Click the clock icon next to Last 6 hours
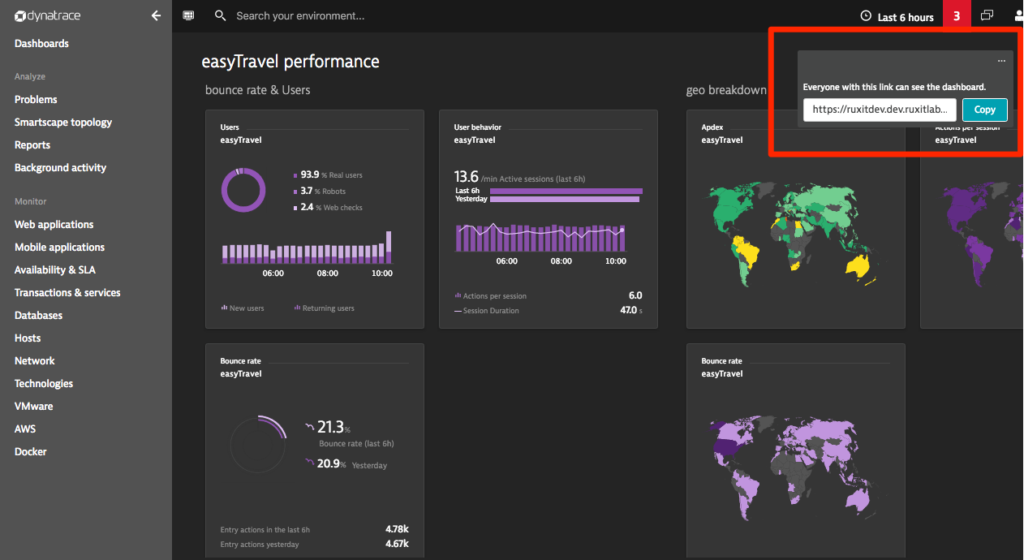This screenshot has height=560, width=1024. [866, 16]
